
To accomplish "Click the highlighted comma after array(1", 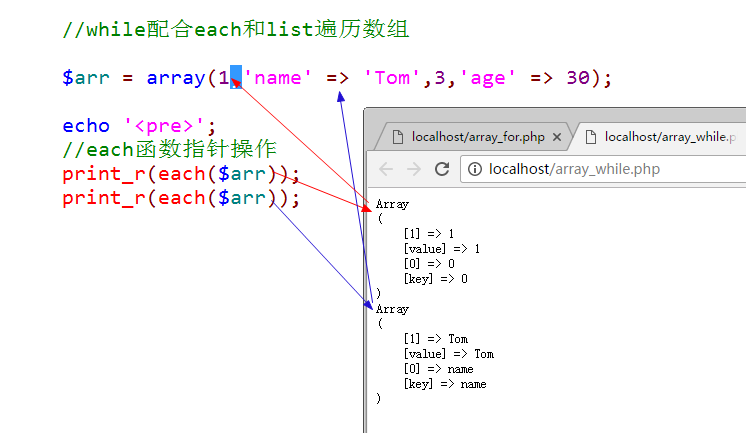I will 236,77.
